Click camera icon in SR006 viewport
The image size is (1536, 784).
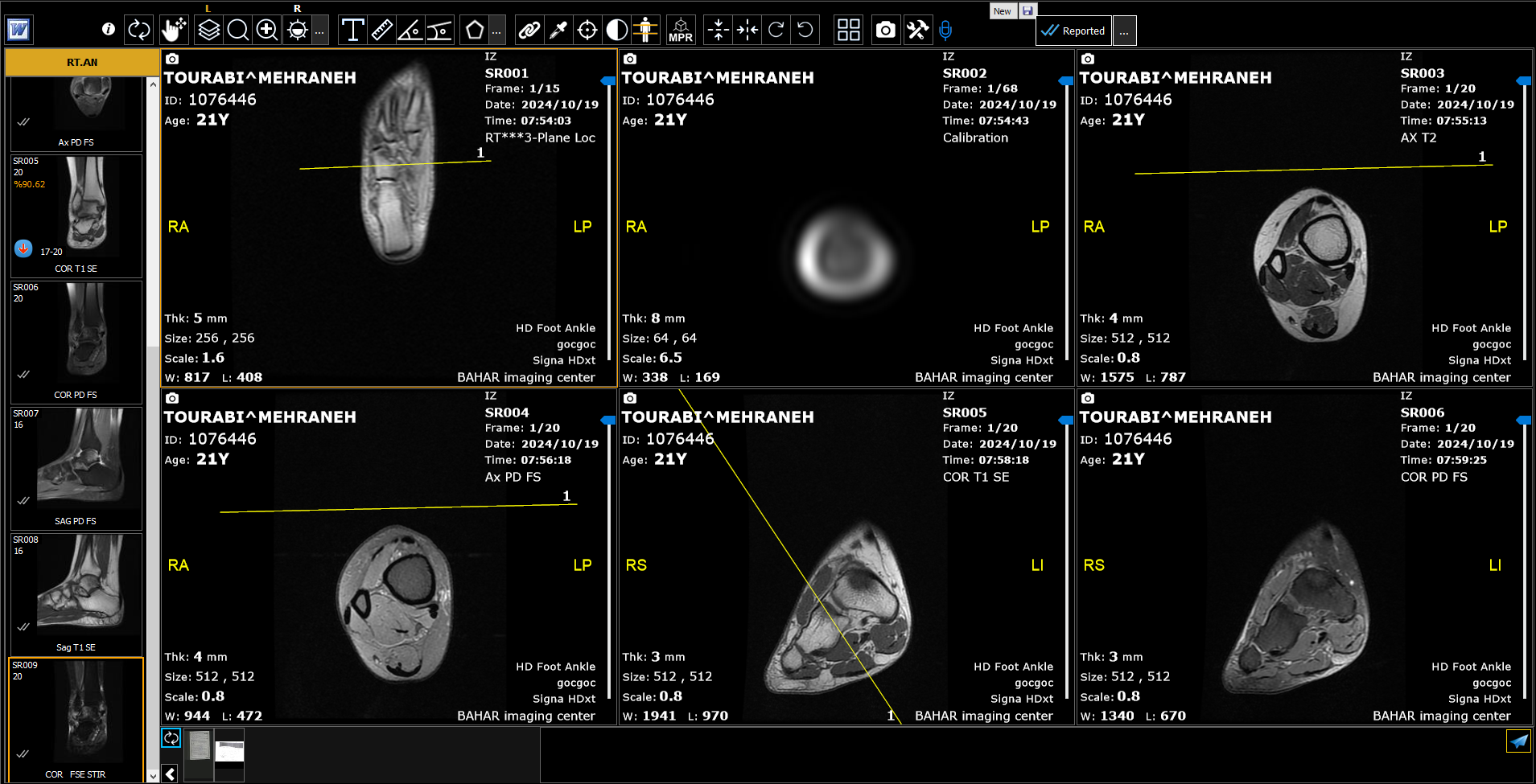tap(1088, 398)
